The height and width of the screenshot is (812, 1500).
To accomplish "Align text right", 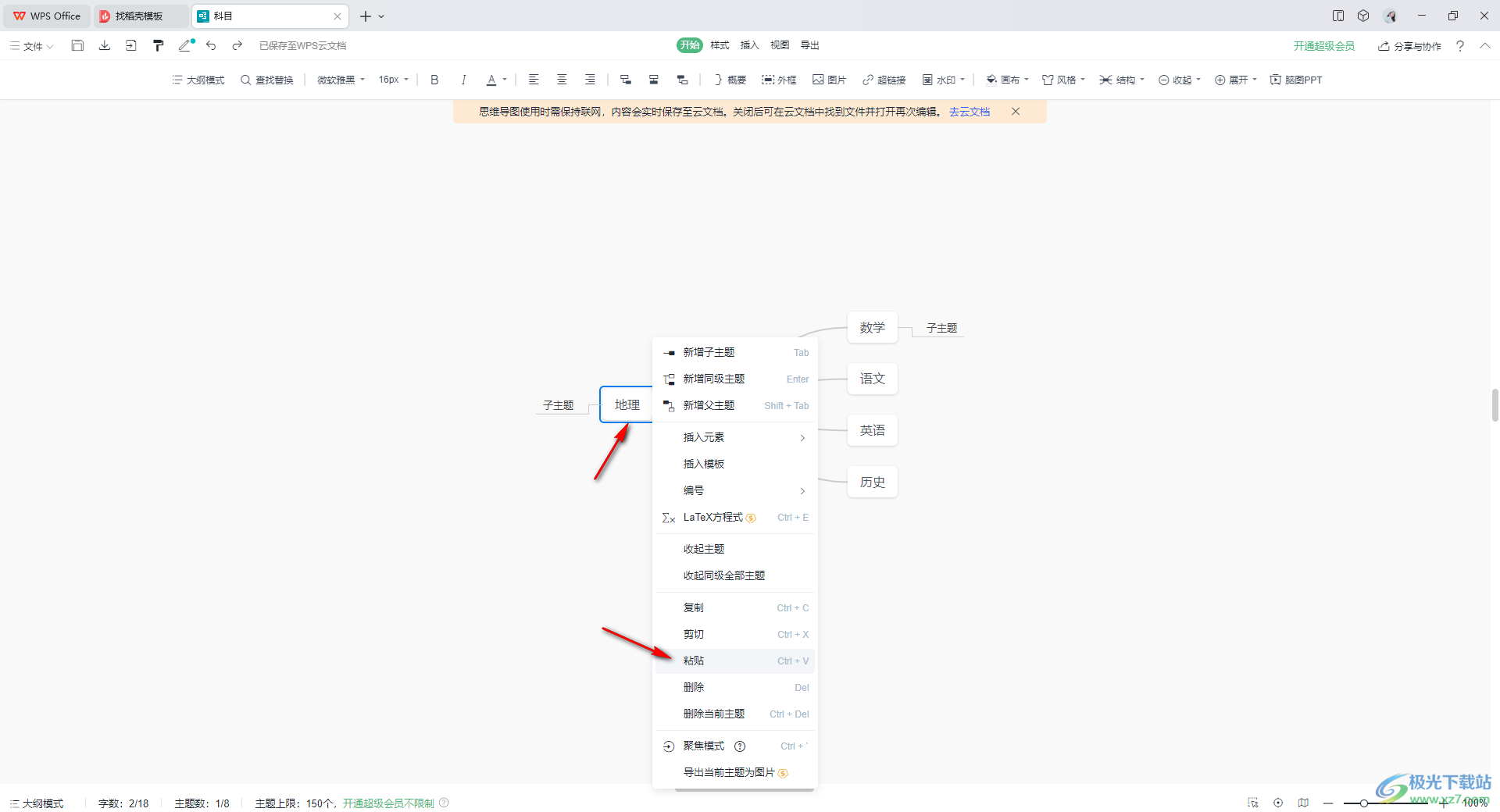I will (590, 80).
